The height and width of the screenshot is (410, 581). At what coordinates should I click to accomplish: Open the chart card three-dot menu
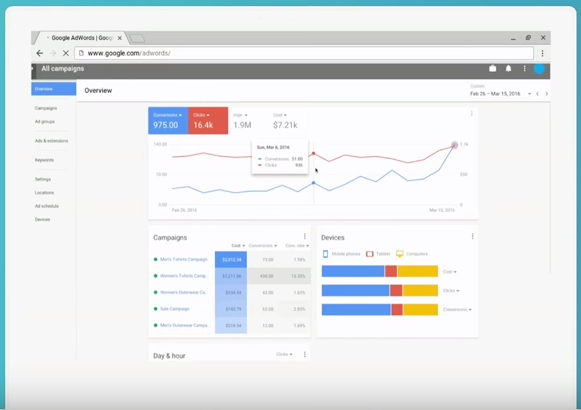[472, 114]
